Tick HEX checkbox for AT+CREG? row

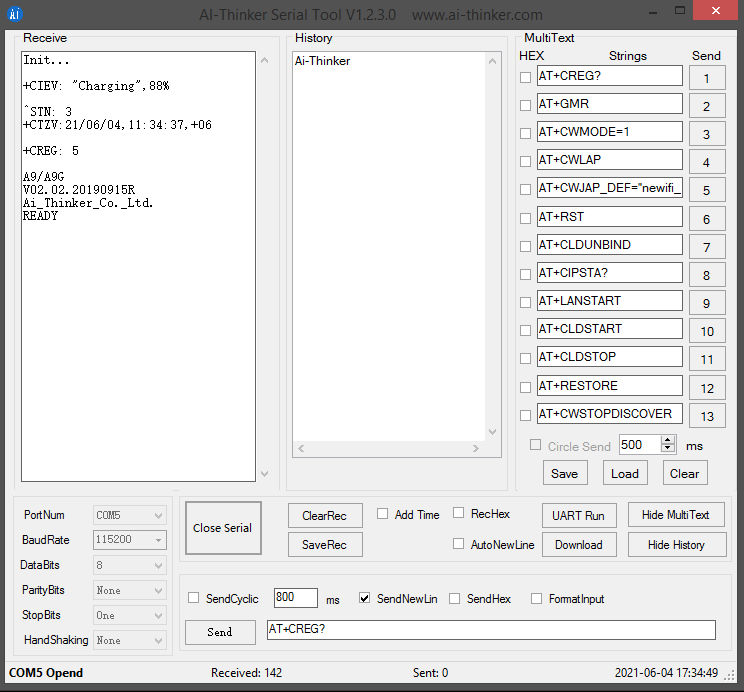click(525, 77)
